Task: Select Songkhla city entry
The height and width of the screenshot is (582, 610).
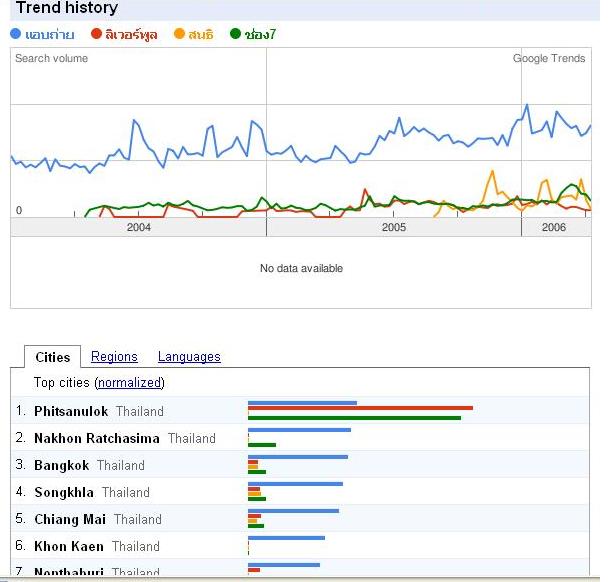Action: pyautogui.click(x=64, y=493)
